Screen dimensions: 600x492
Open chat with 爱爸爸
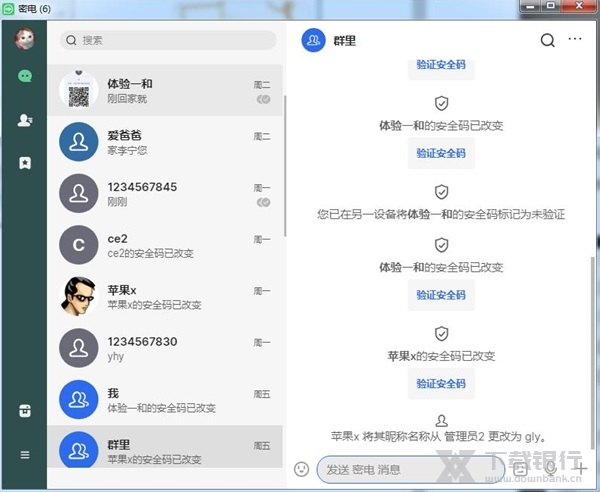165,142
